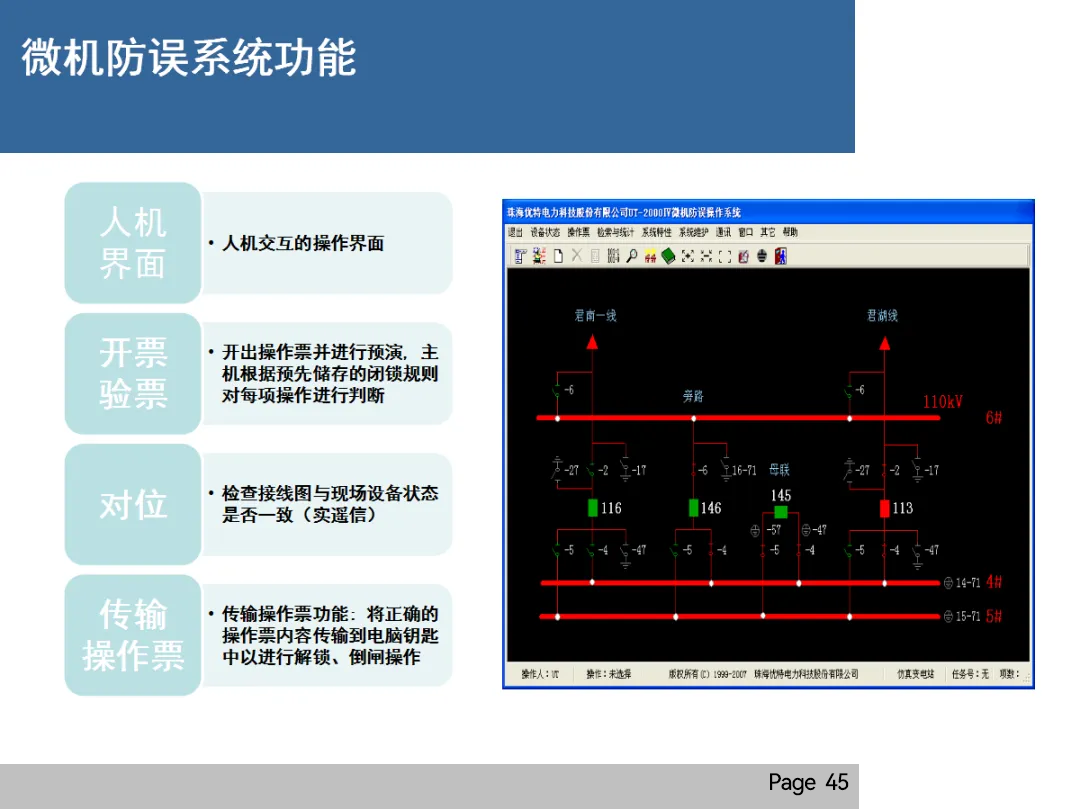Open the 操作票 dropdown menu
This screenshot has width=1080, height=810.
(579, 231)
